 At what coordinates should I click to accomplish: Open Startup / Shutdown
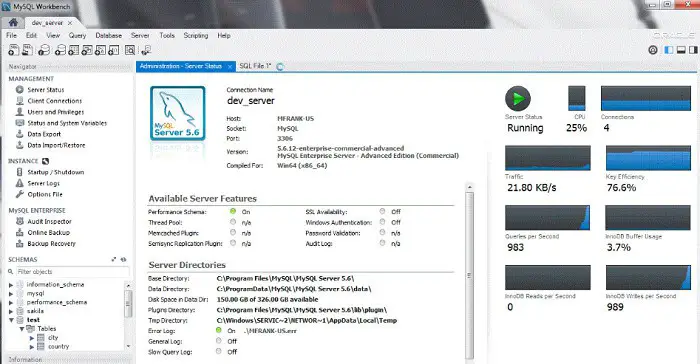[x=56, y=172]
